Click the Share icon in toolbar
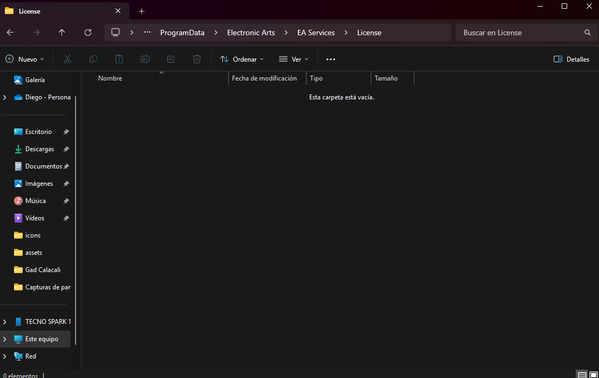This screenshot has height=378, width=599. [x=171, y=59]
